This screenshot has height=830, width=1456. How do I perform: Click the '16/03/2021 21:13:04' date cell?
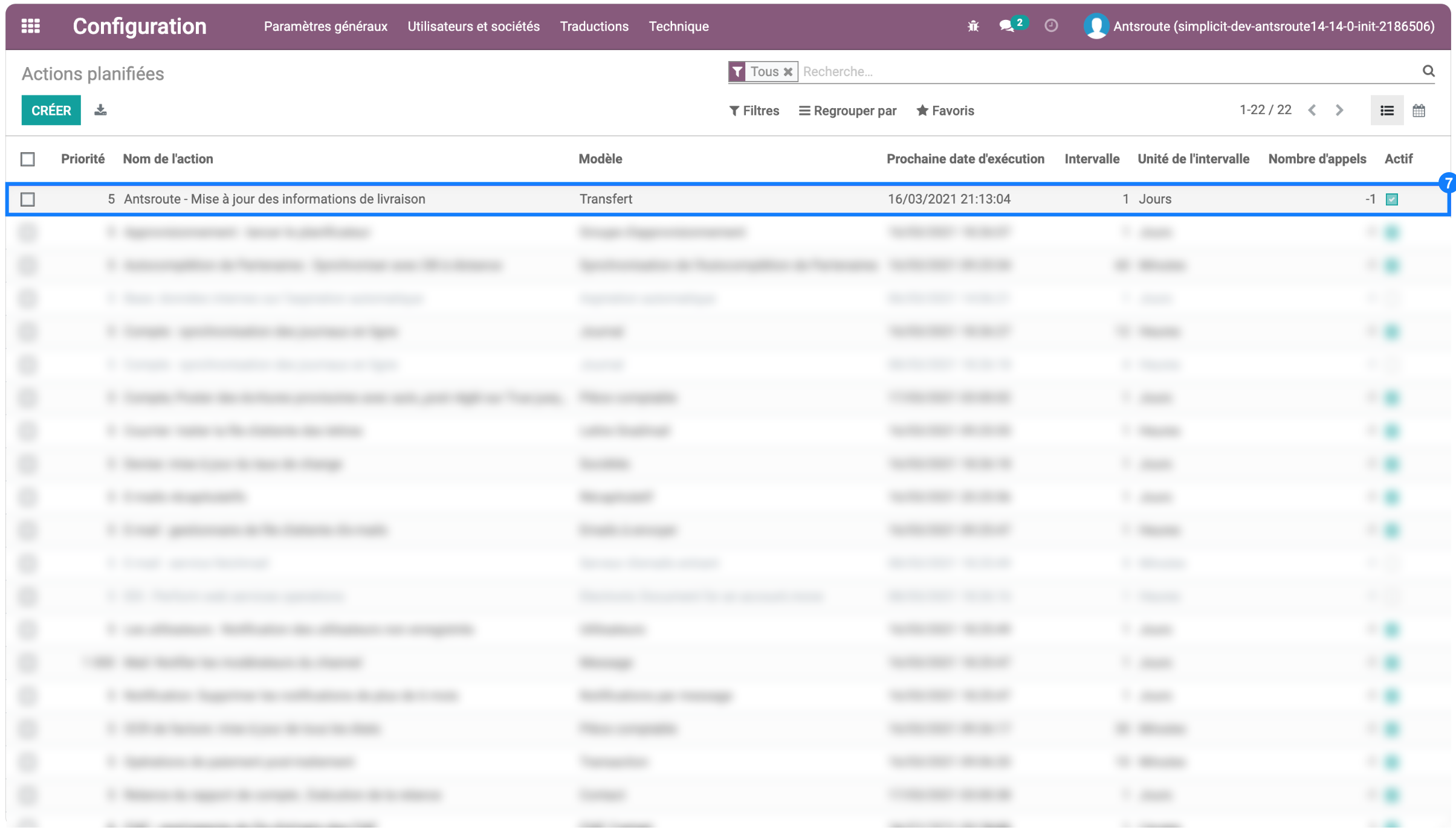click(x=949, y=199)
